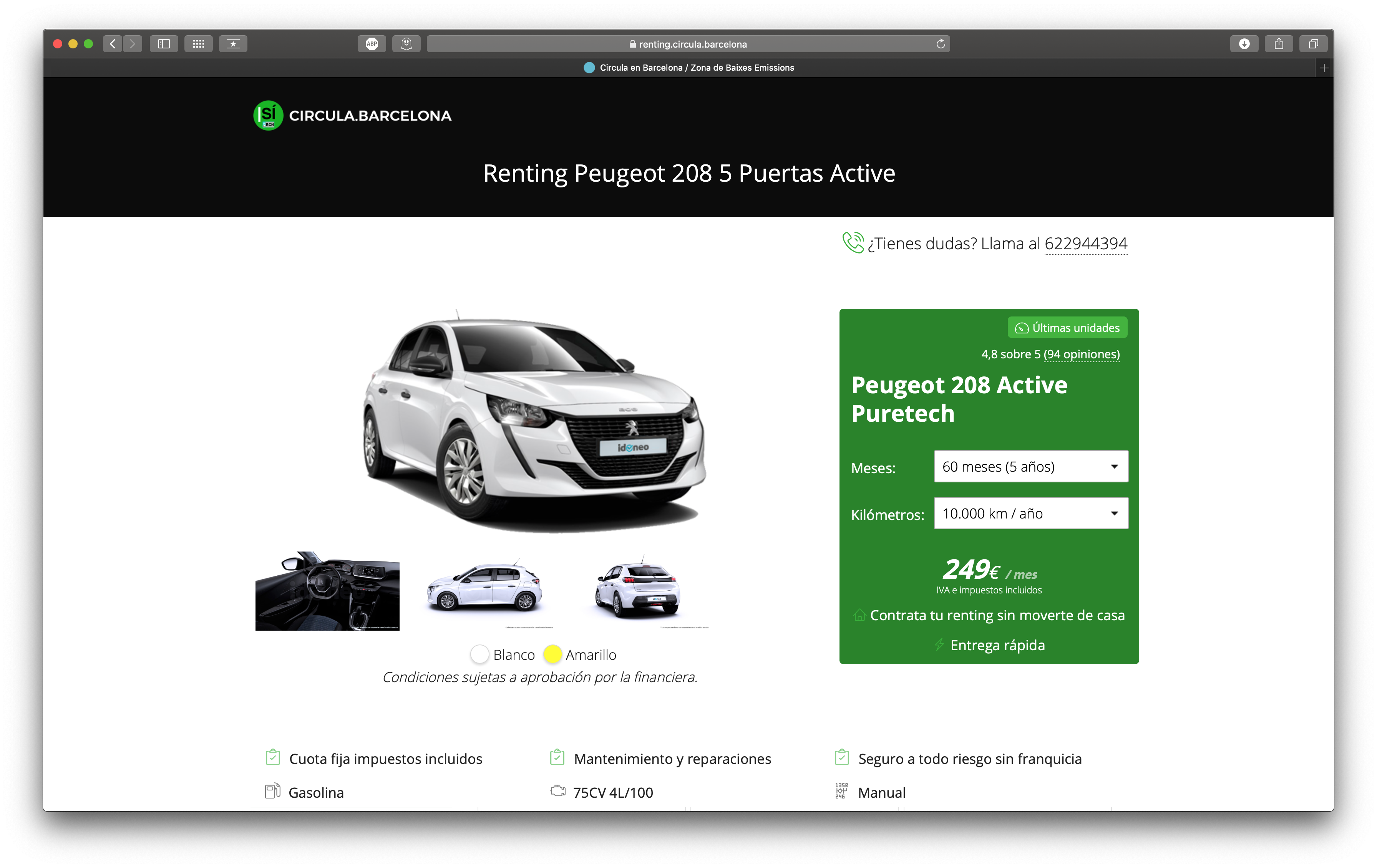The width and height of the screenshot is (1377, 868).
Task: Select the Blanco color option
Action: click(x=479, y=655)
